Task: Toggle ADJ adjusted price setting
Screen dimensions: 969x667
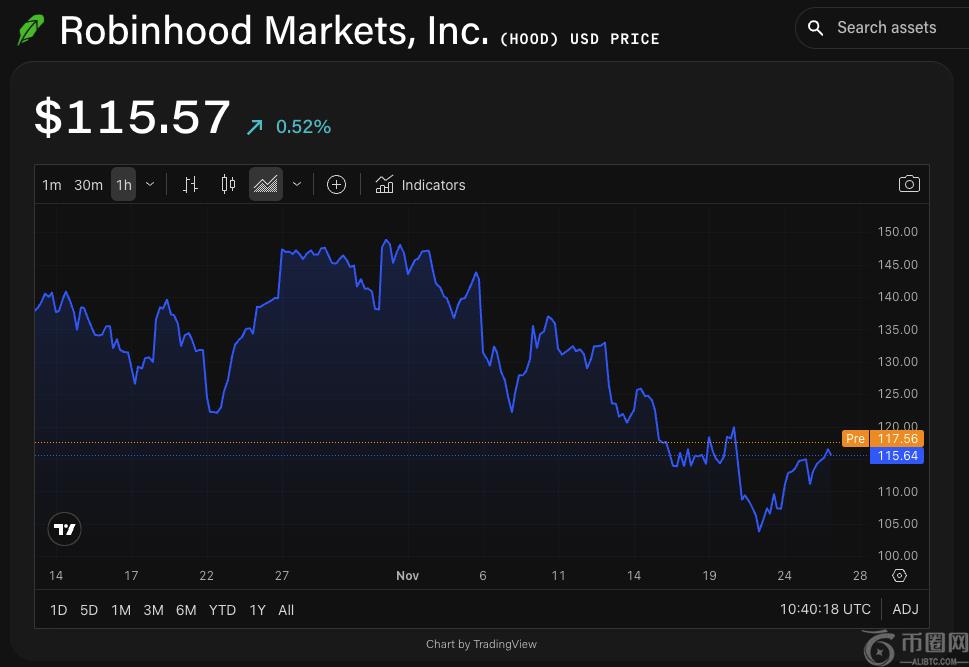Action: click(x=905, y=609)
